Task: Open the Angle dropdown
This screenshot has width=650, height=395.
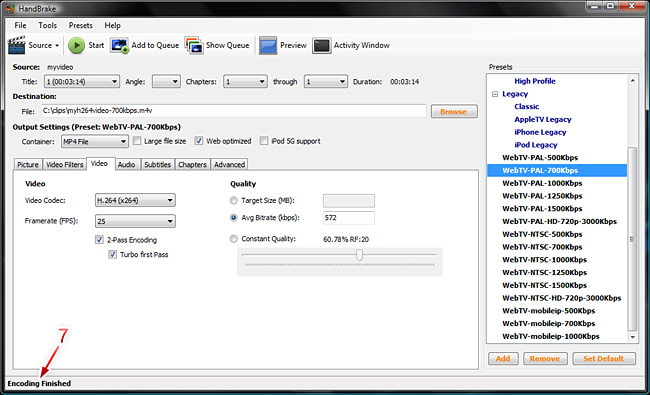Action: tap(166, 82)
